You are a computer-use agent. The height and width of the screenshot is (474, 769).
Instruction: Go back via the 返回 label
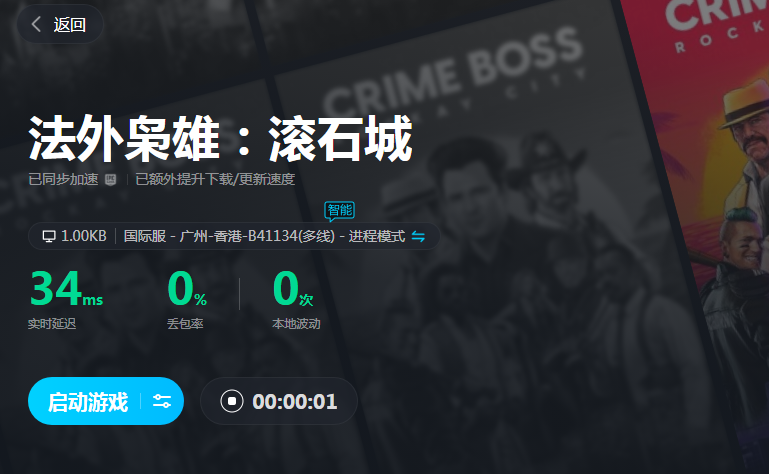[70, 25]
